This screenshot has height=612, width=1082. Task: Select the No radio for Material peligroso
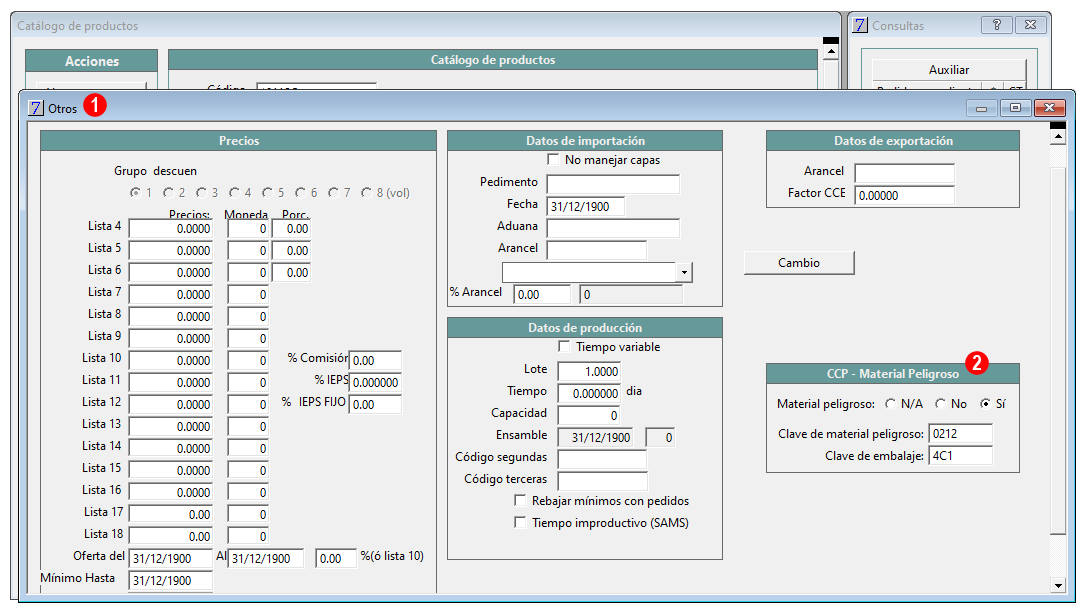point(941,404)
